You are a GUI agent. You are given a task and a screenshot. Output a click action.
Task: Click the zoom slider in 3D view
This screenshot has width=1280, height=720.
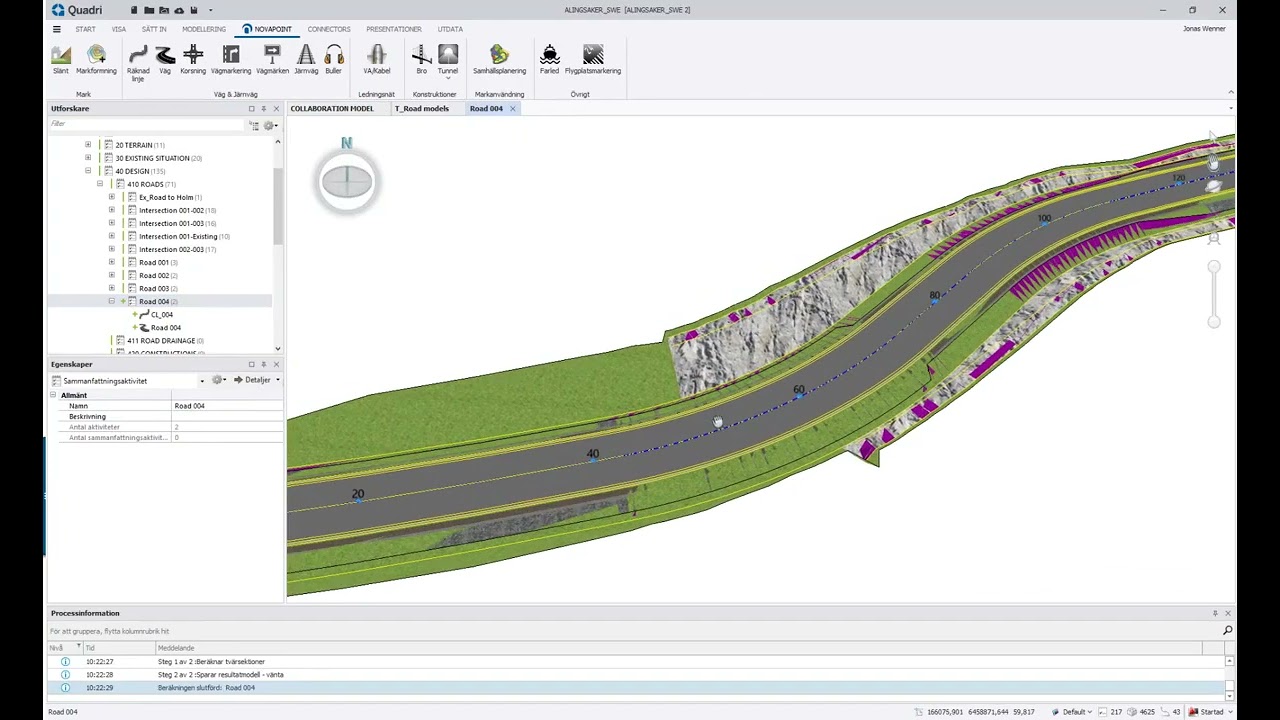click(1214, 294)
